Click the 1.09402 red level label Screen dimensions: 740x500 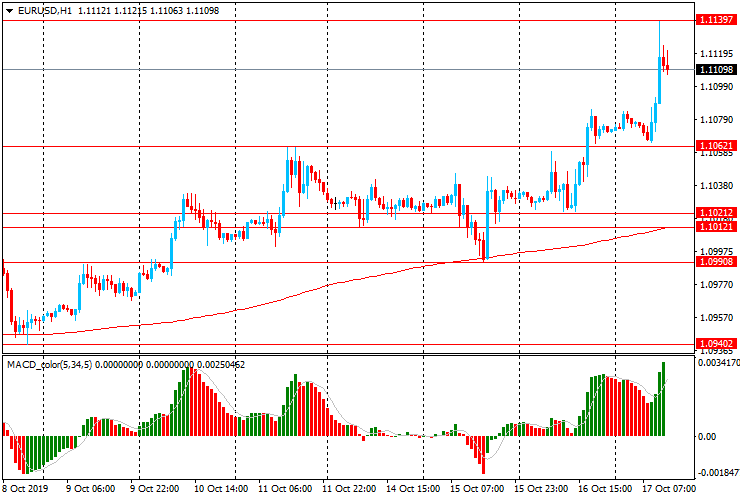coord(716,344)
